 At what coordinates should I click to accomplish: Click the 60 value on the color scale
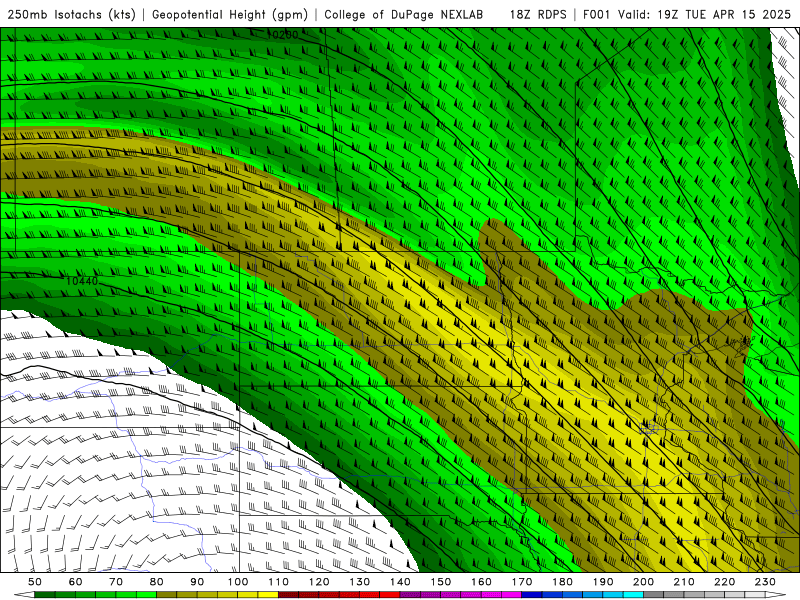(76, 582)
